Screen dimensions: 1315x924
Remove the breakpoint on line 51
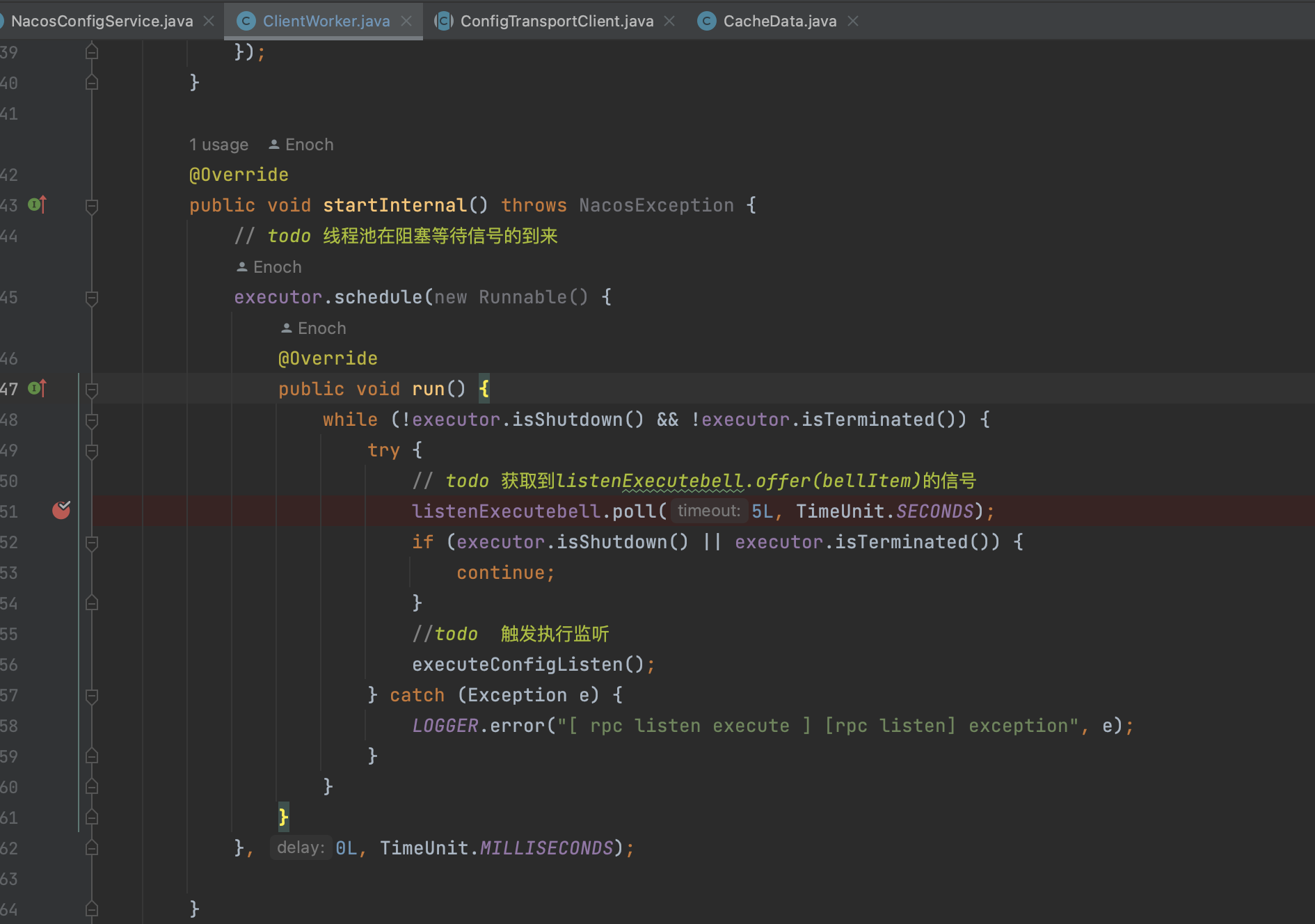click(x=61, y=511)
